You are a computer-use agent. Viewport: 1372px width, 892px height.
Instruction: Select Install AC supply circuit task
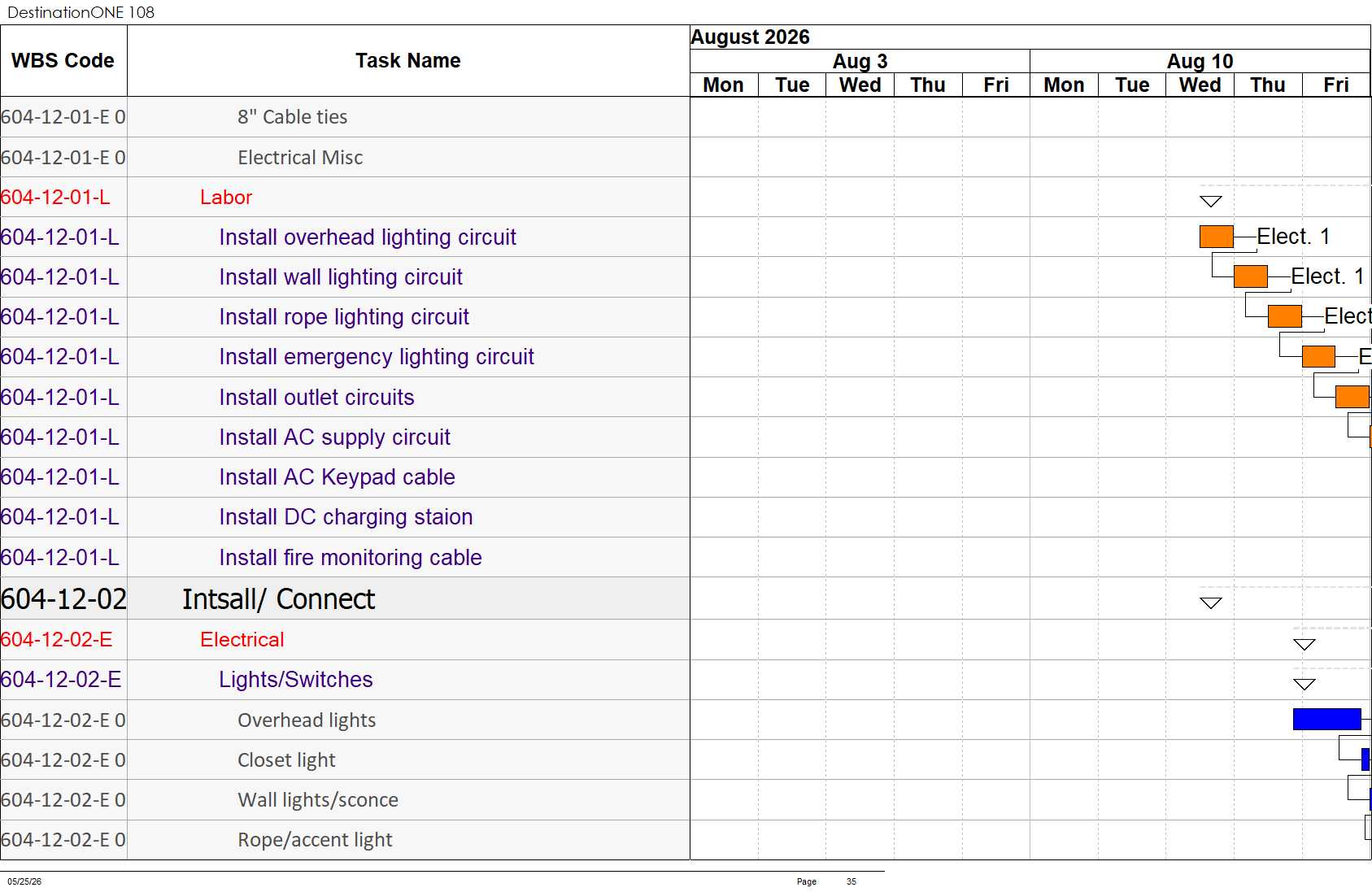tap(334, 437)
